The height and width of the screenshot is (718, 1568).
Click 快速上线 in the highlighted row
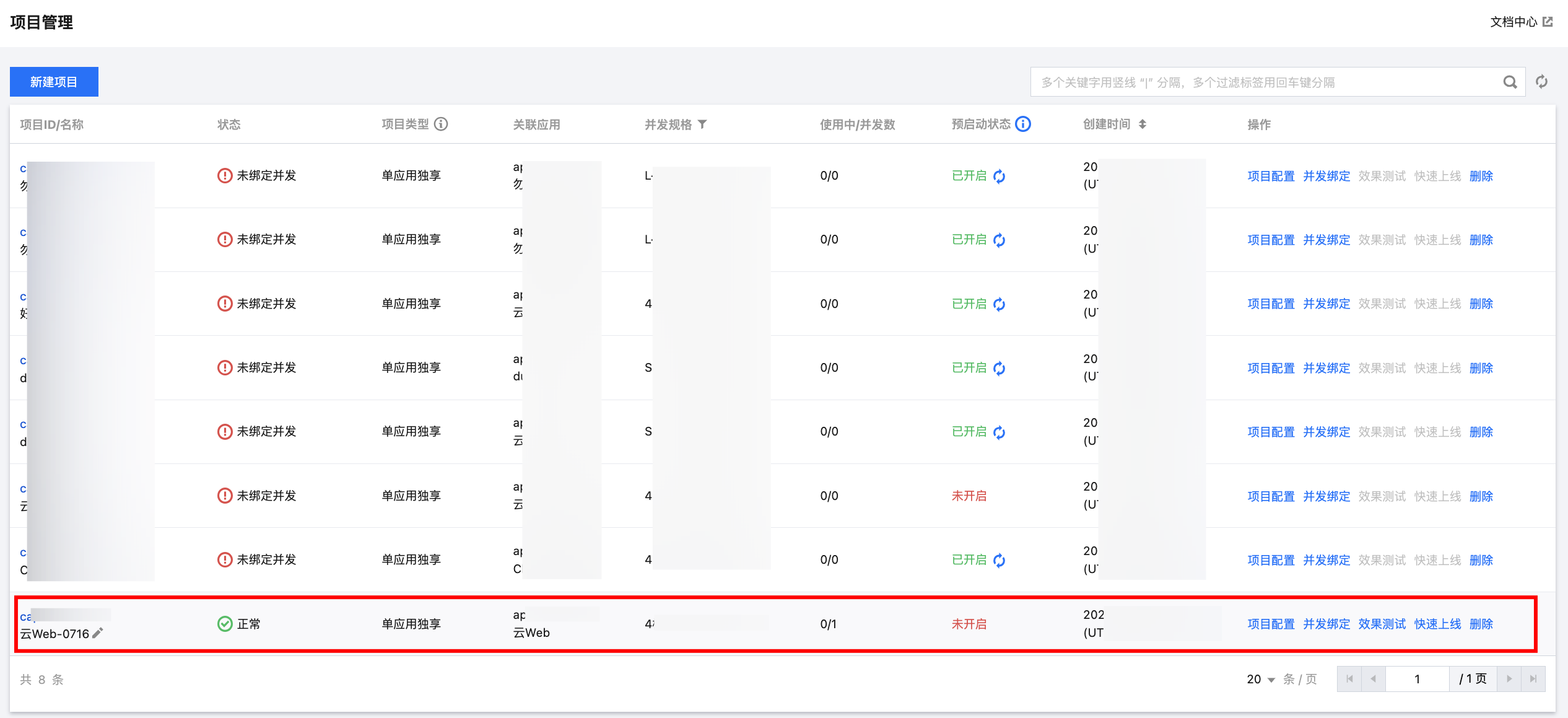click(1437, 624)
